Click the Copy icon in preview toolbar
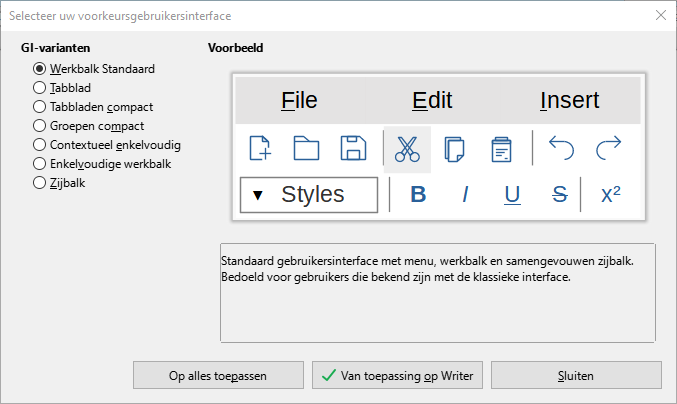677x404 pixels. tap(454, 149)
